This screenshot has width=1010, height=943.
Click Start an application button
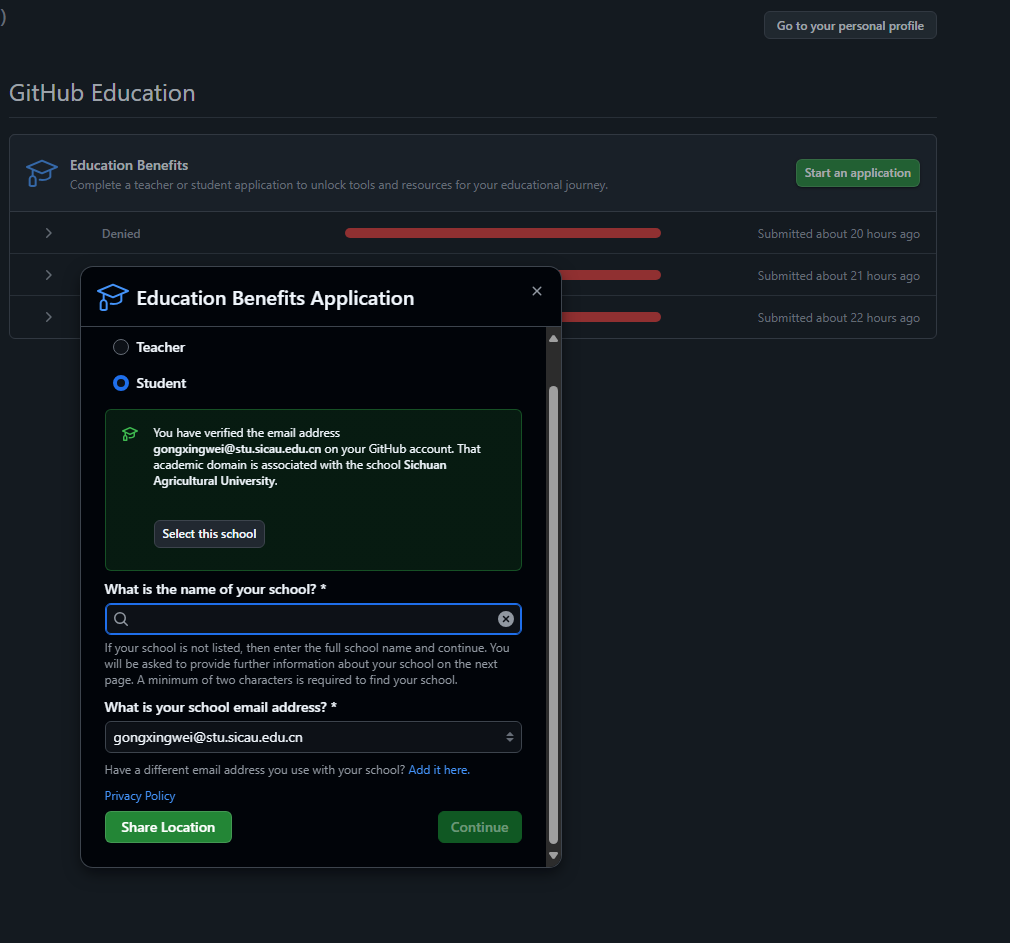tap(857, 173)
